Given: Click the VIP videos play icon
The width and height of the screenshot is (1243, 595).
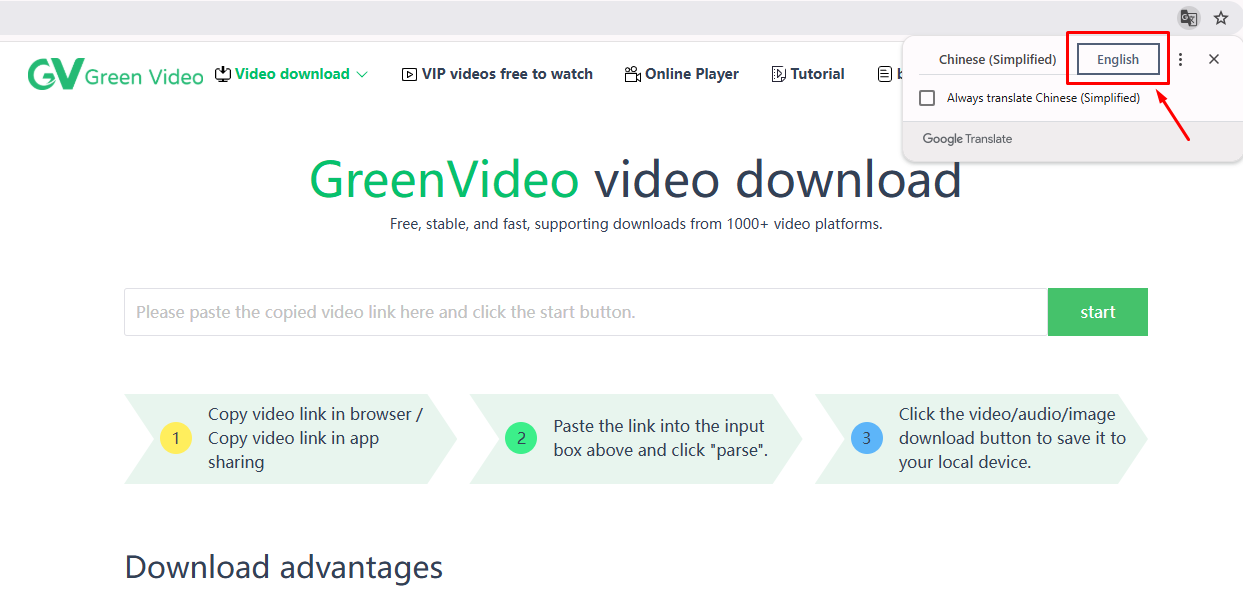Looking at the screenshot, I should click(x=409, y=73).
